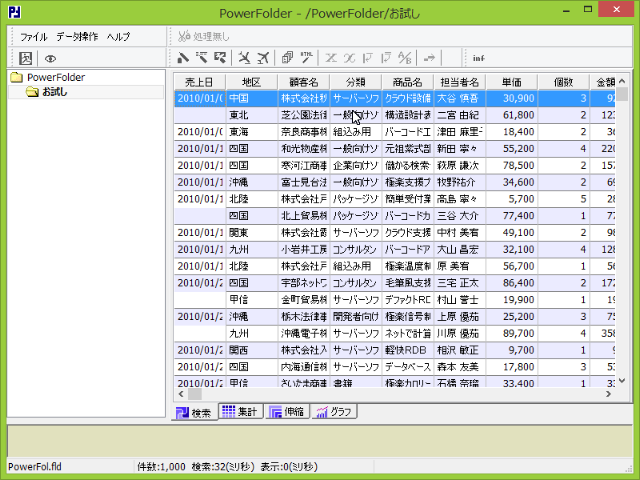Click the first greyed scissors-like icon
The width and height of the screenshot is (640, 480).
(x=331, y=58)
